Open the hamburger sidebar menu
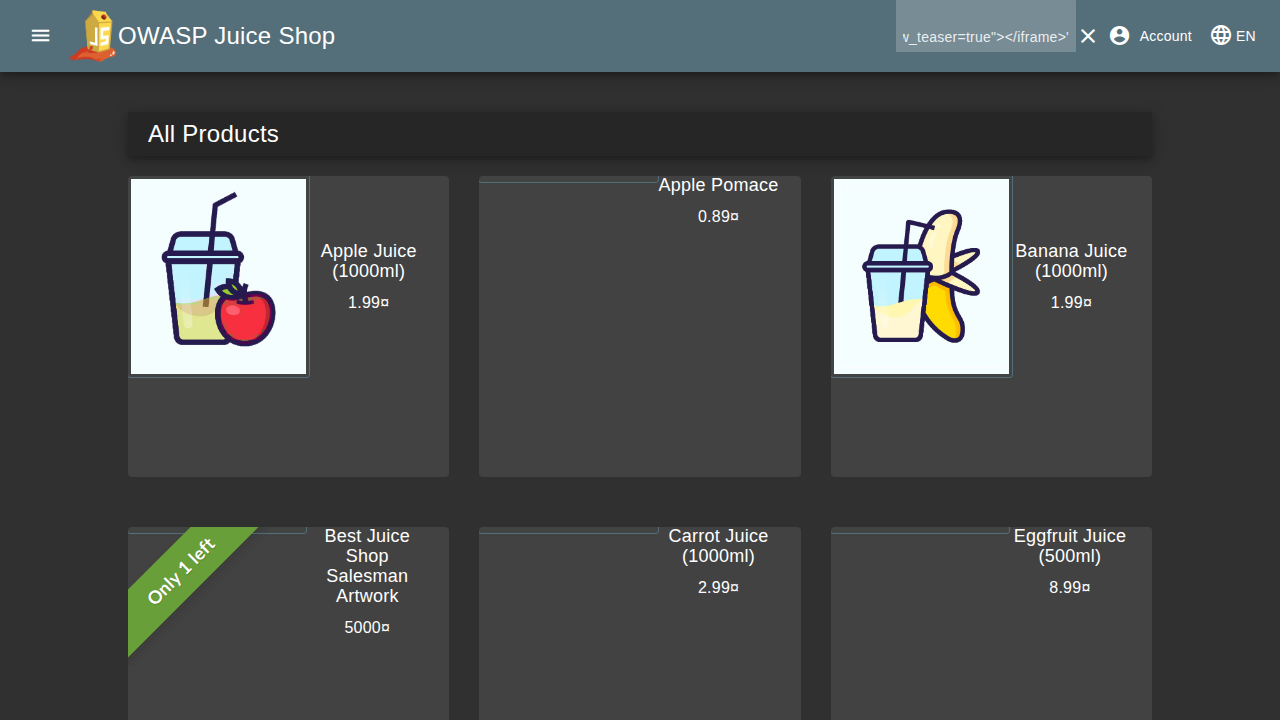Screen dimensions: 1280x720 pyautogui.click(x=40, y=36)
